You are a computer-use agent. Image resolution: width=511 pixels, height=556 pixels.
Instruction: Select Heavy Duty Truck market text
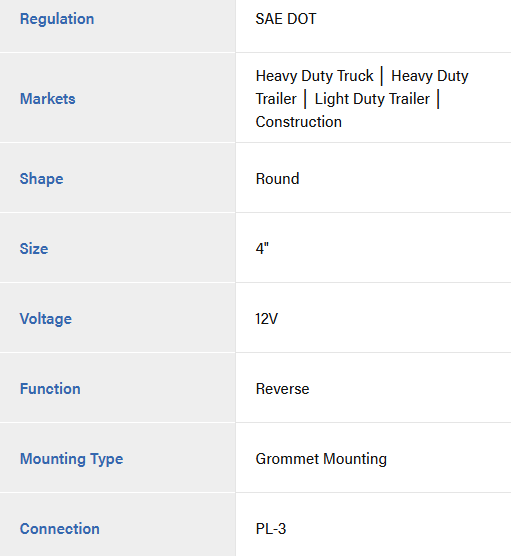315,76
